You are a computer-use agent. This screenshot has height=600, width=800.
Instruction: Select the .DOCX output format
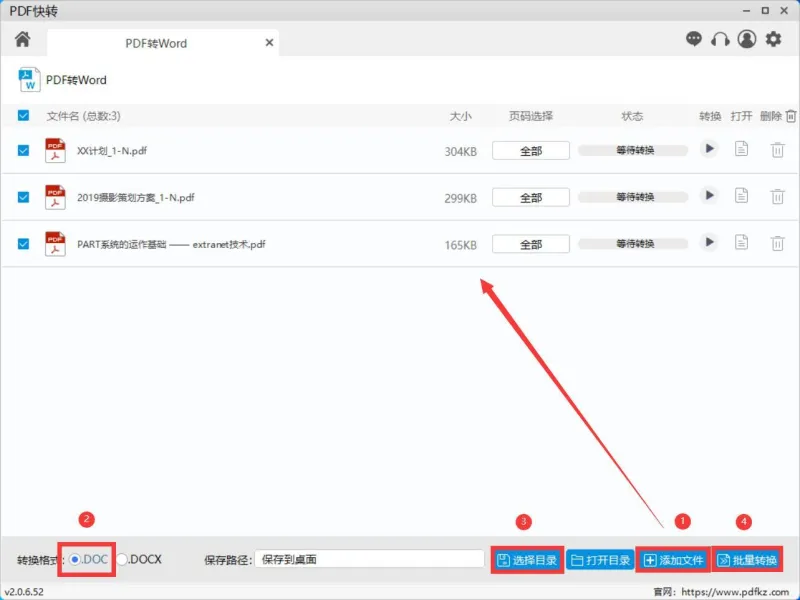(x=121, y=559)
